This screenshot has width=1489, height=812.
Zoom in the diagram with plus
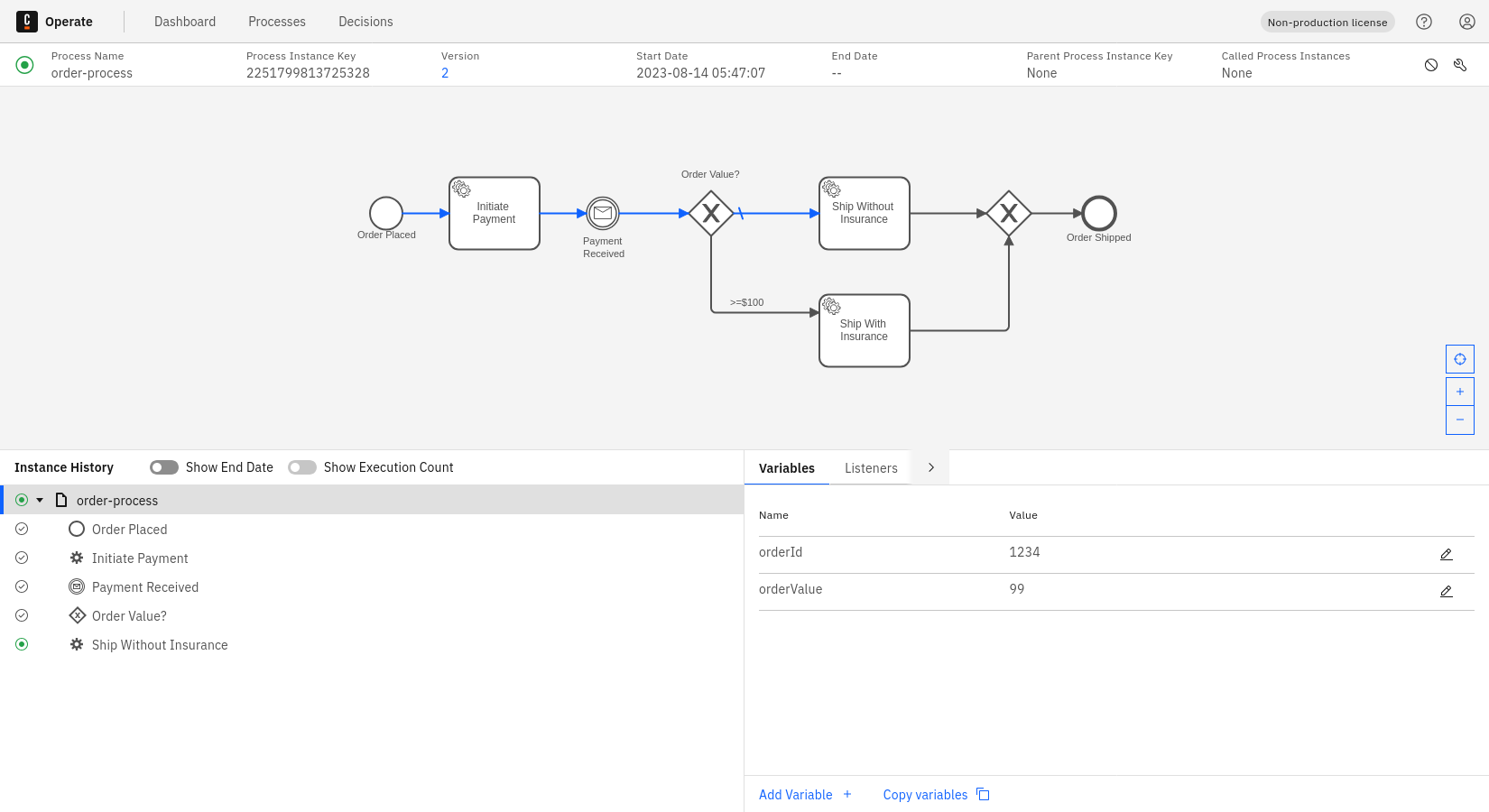(x=1460, y=392)
